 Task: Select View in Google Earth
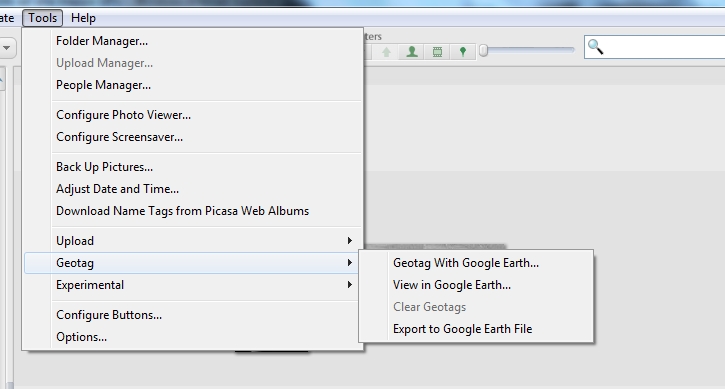476,285
